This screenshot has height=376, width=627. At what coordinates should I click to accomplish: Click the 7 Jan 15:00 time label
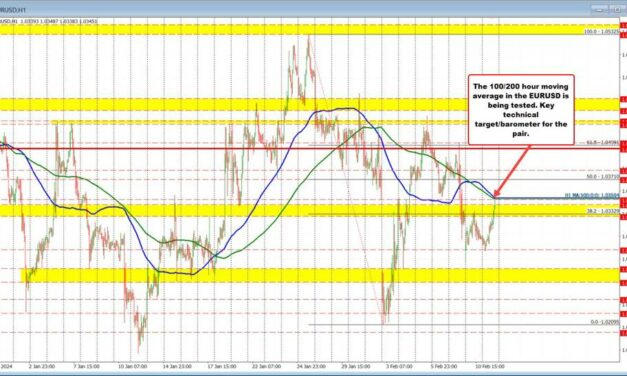coord(86,366)
